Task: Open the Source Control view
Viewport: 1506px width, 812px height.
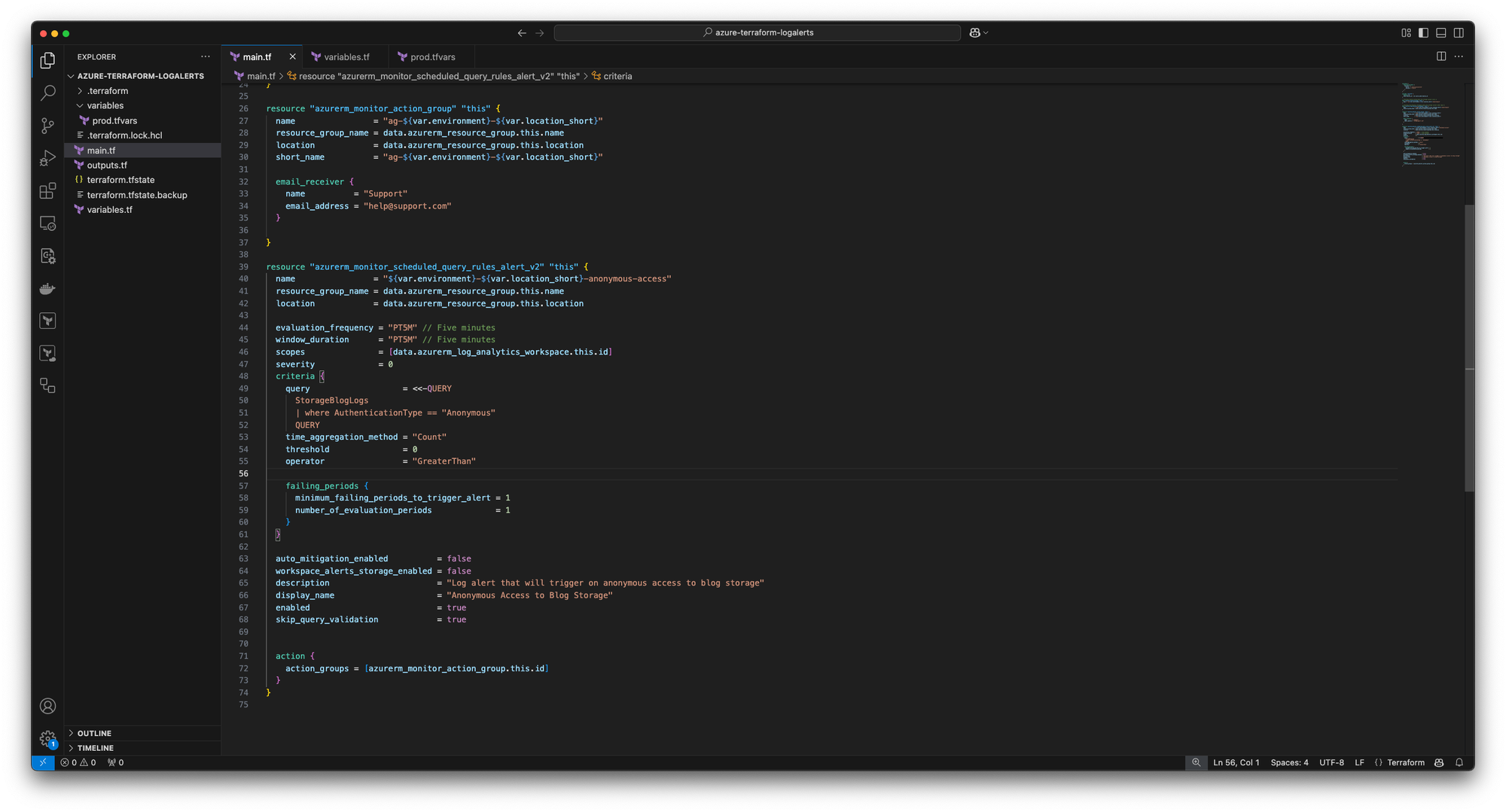Action: click(47, 126)
